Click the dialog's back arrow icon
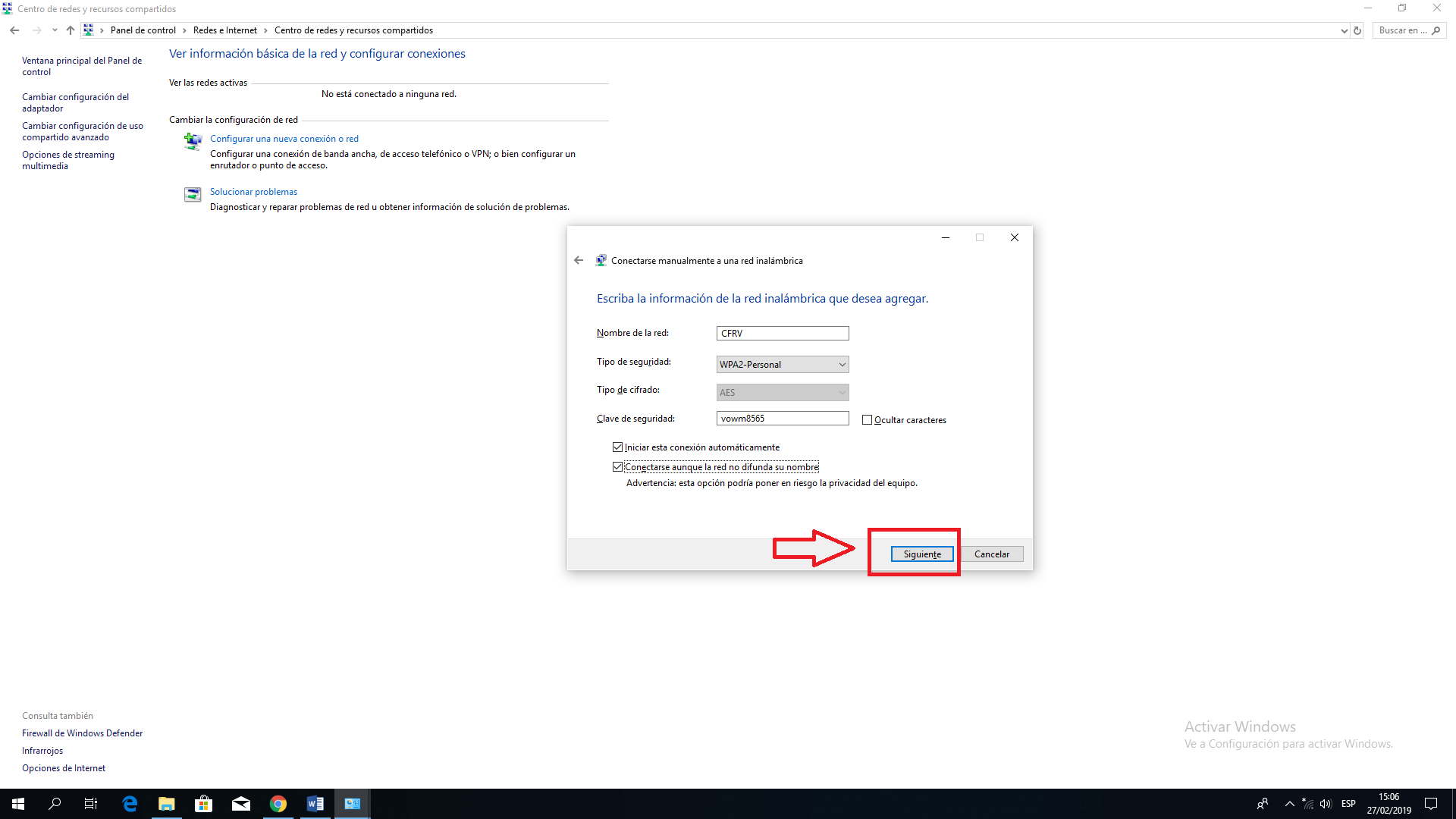This screenshot has width=1456, height=819. coord(579,260)
